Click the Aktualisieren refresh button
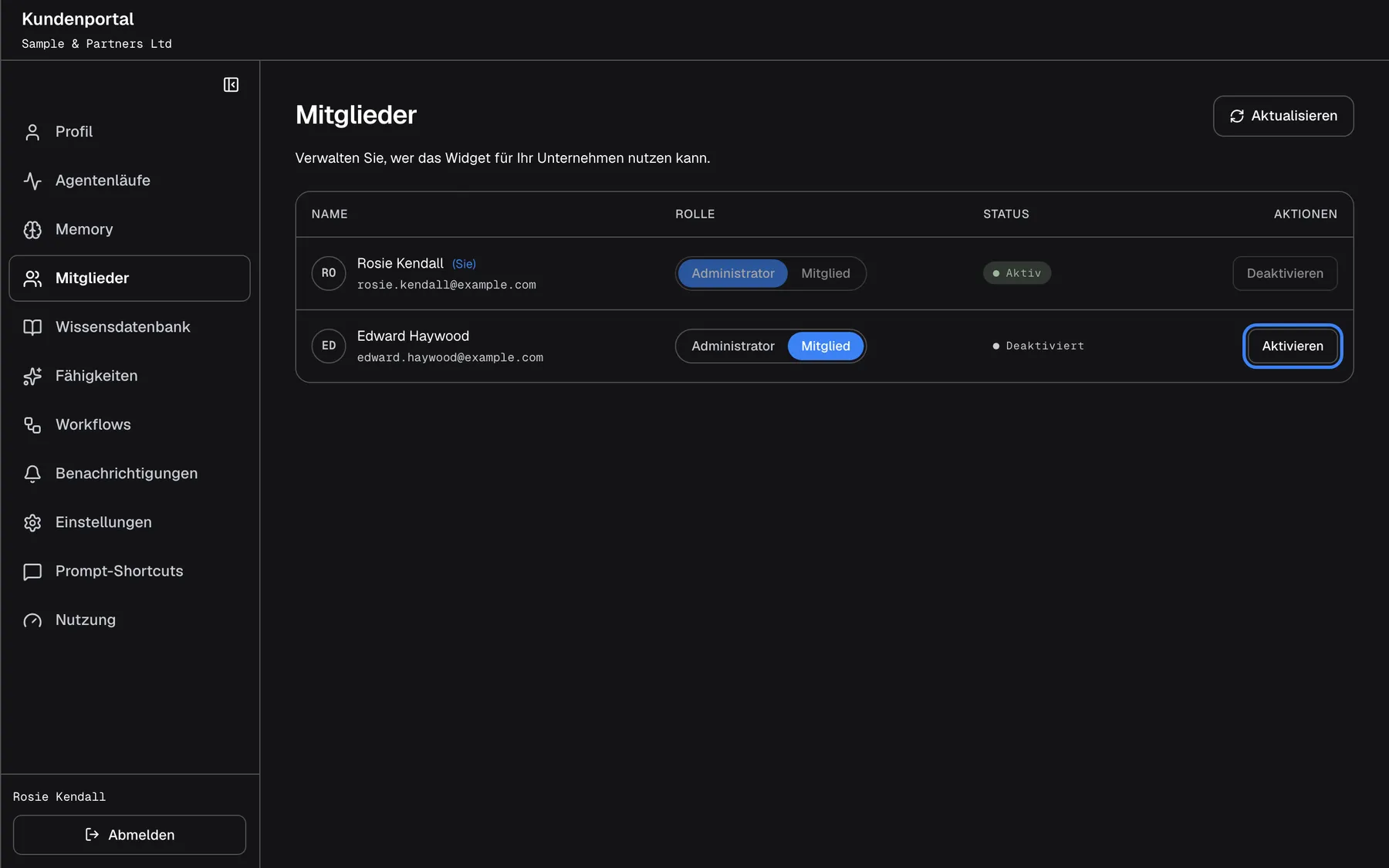This screenshot has height=868, width=1389. [x=1283, y=116]
